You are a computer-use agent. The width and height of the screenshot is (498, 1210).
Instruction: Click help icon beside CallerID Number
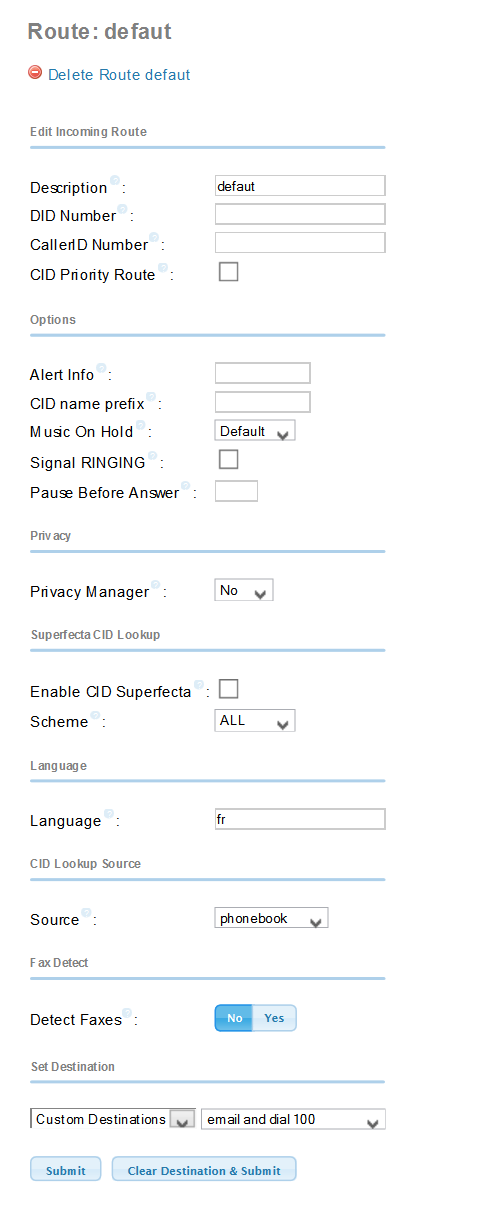(x=154, y=238)
